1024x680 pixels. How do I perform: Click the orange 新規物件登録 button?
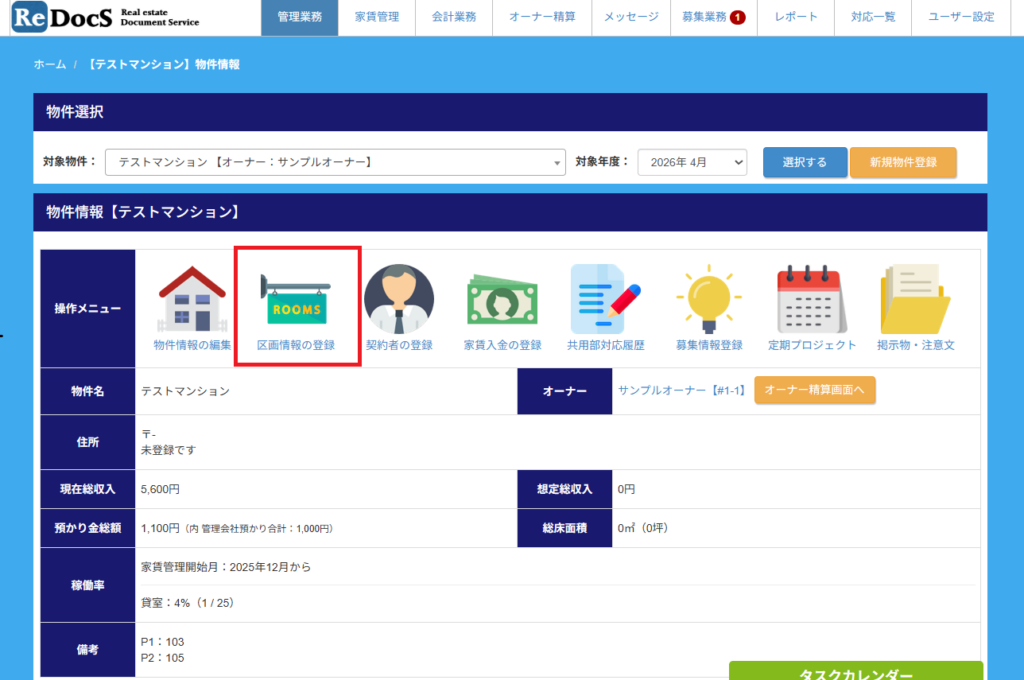point(903,162)
